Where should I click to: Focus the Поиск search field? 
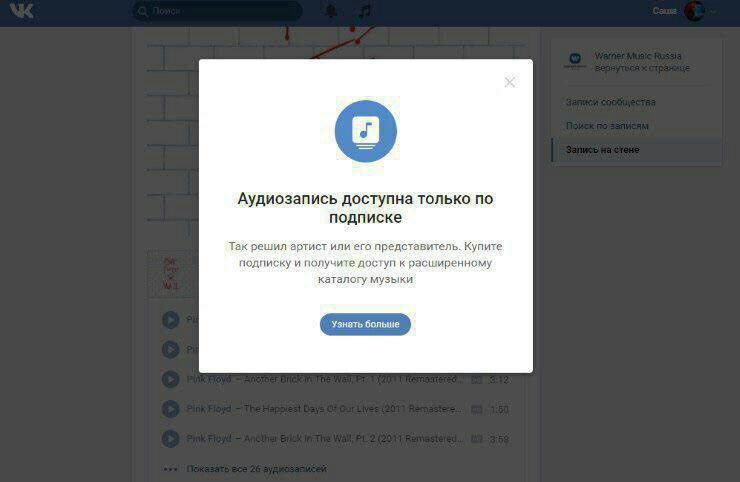click(217, 11)
